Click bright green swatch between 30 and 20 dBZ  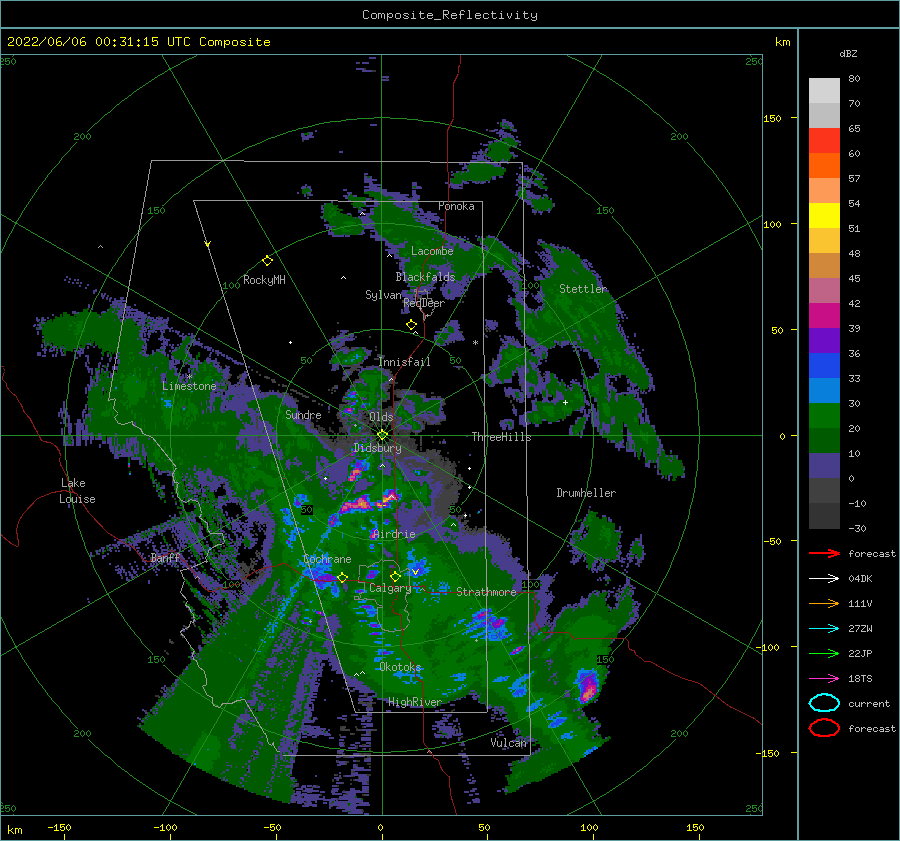pos(824,416)
